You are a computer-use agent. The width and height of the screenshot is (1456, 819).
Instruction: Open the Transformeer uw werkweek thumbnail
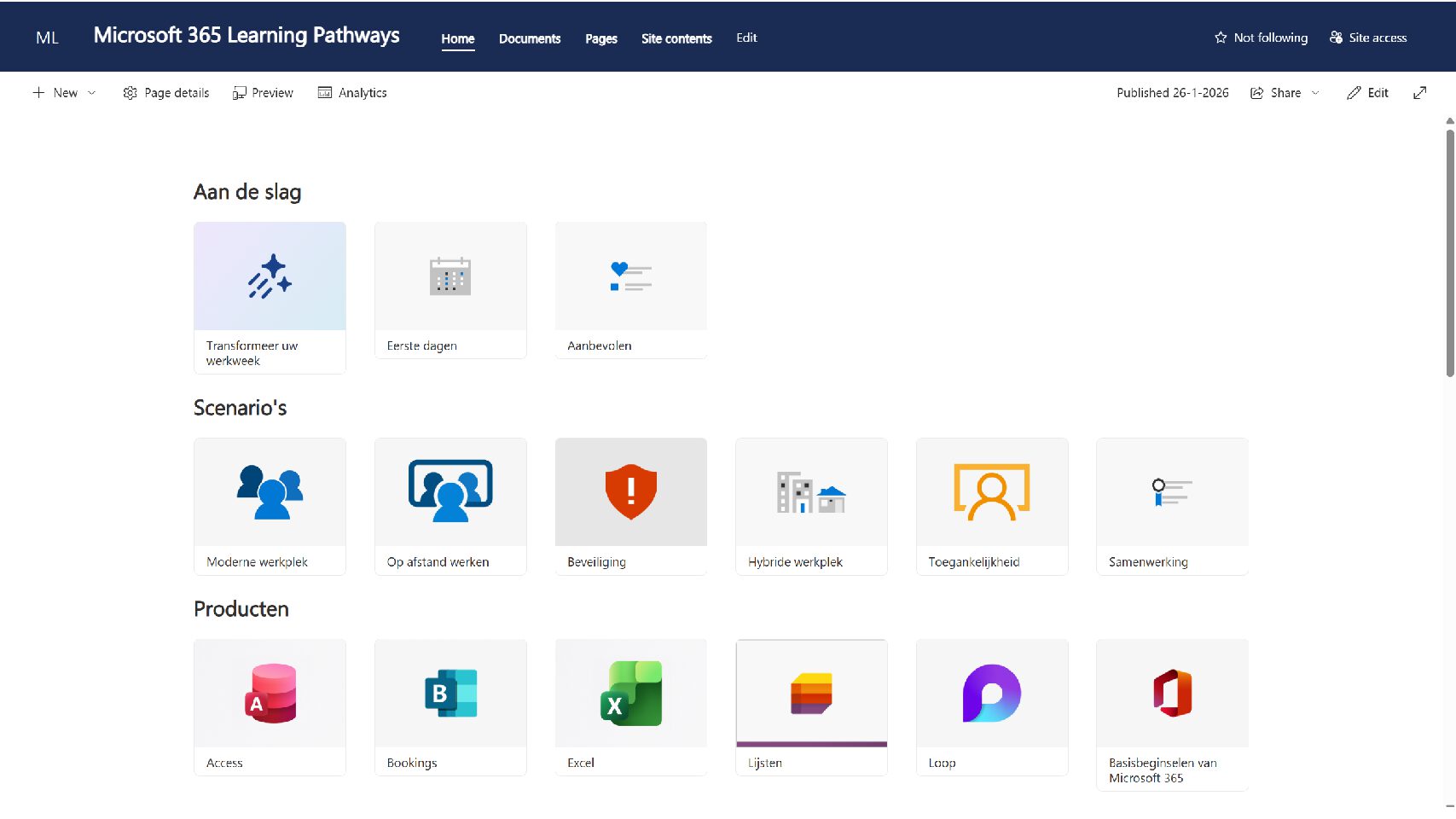point(270,276)
